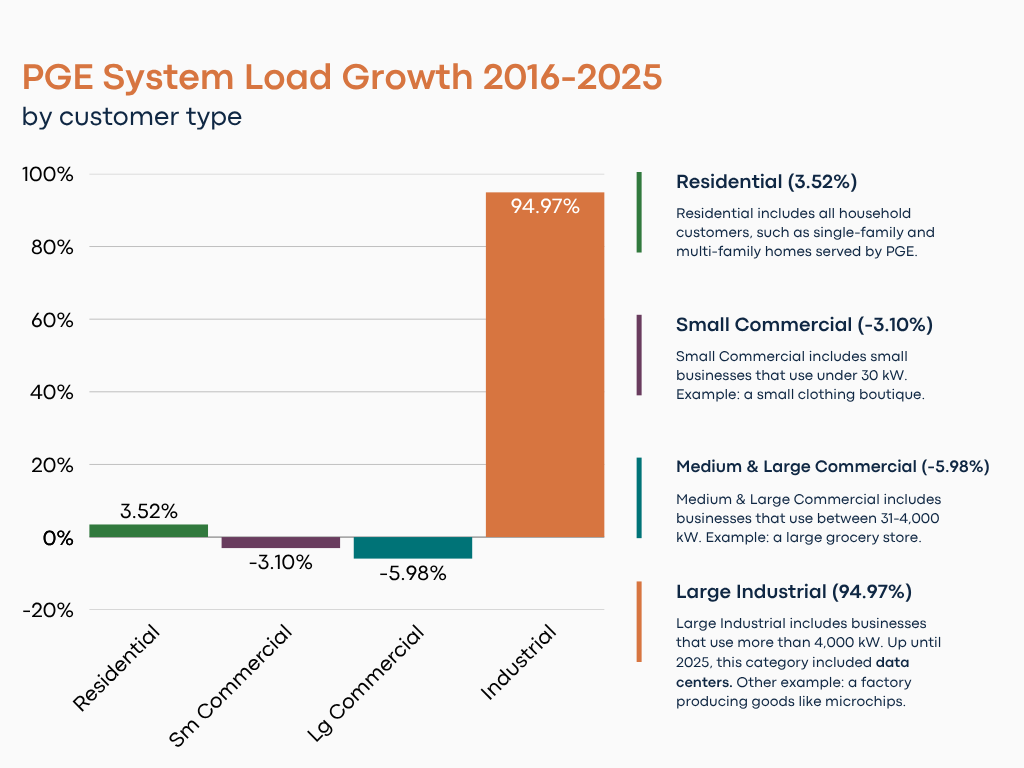Click the teal Lg Commercial bar
This screenshot has height=768, width=1024.
pos(413,548)
